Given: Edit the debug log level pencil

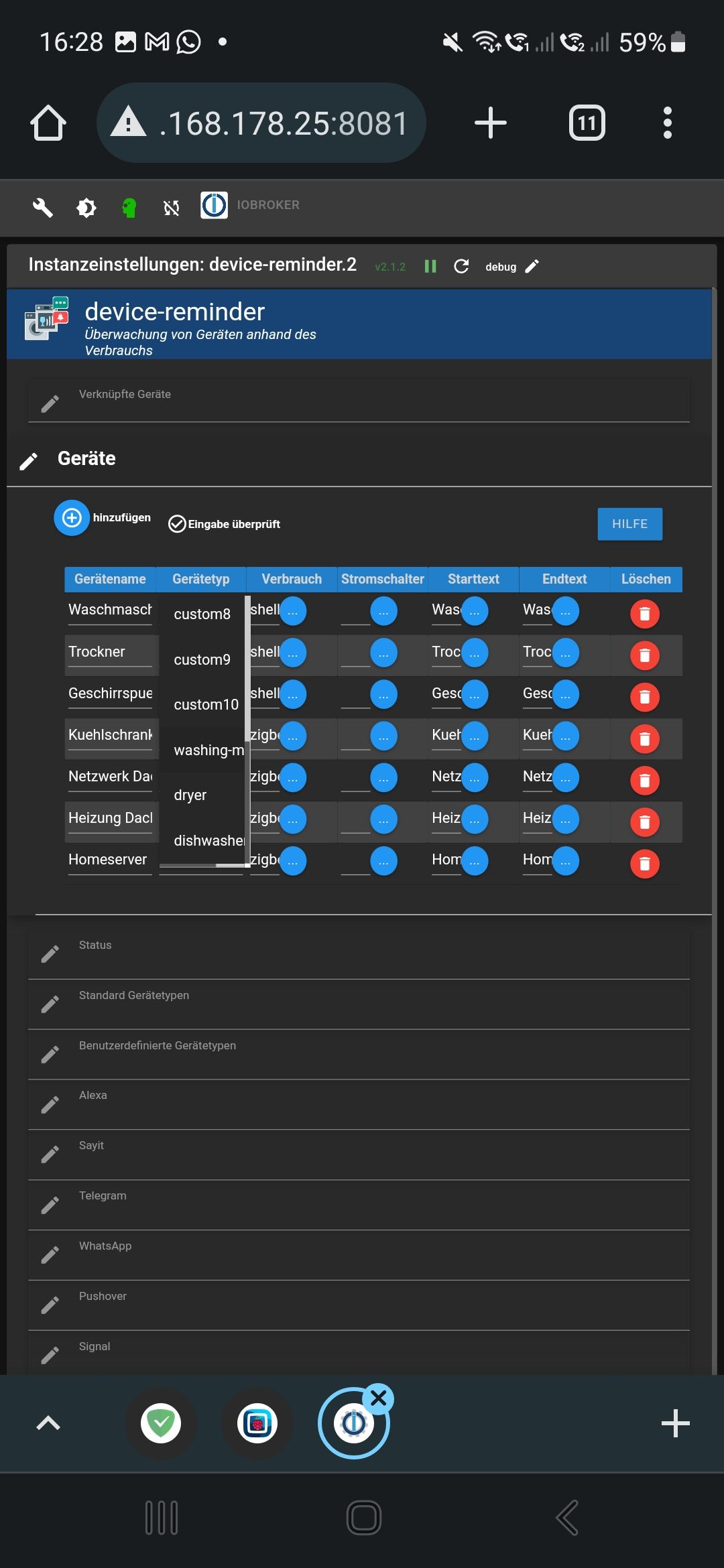Looking at the screenshot, I should pos(532,267).
